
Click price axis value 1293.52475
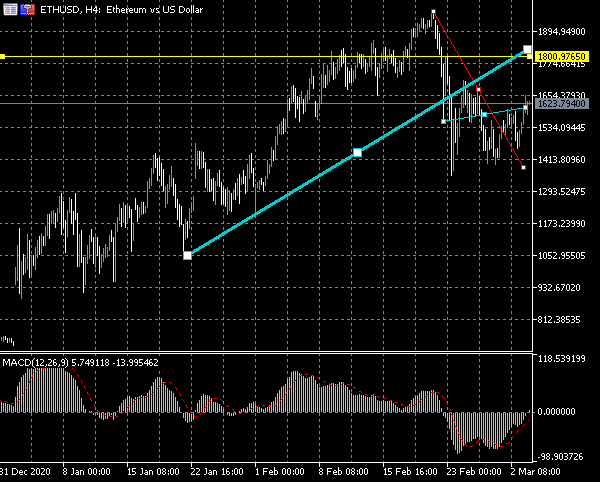click(561, 192)
